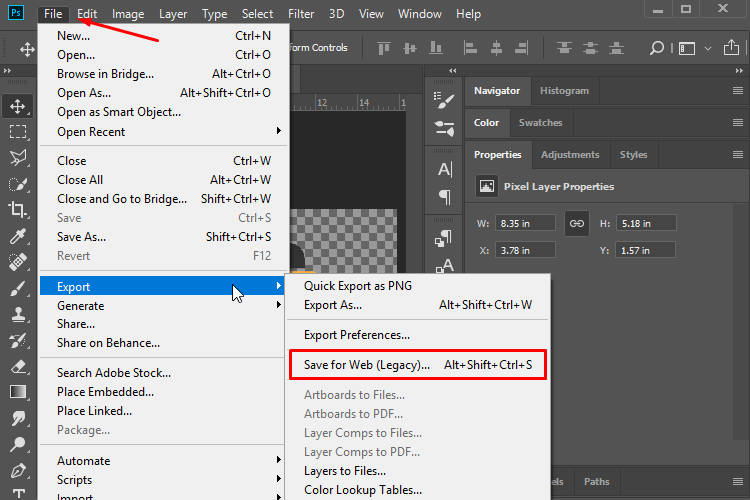Select the Dodge tool
Screen dimensions: 750x500
pyautogui.click(x=18, y=444)
